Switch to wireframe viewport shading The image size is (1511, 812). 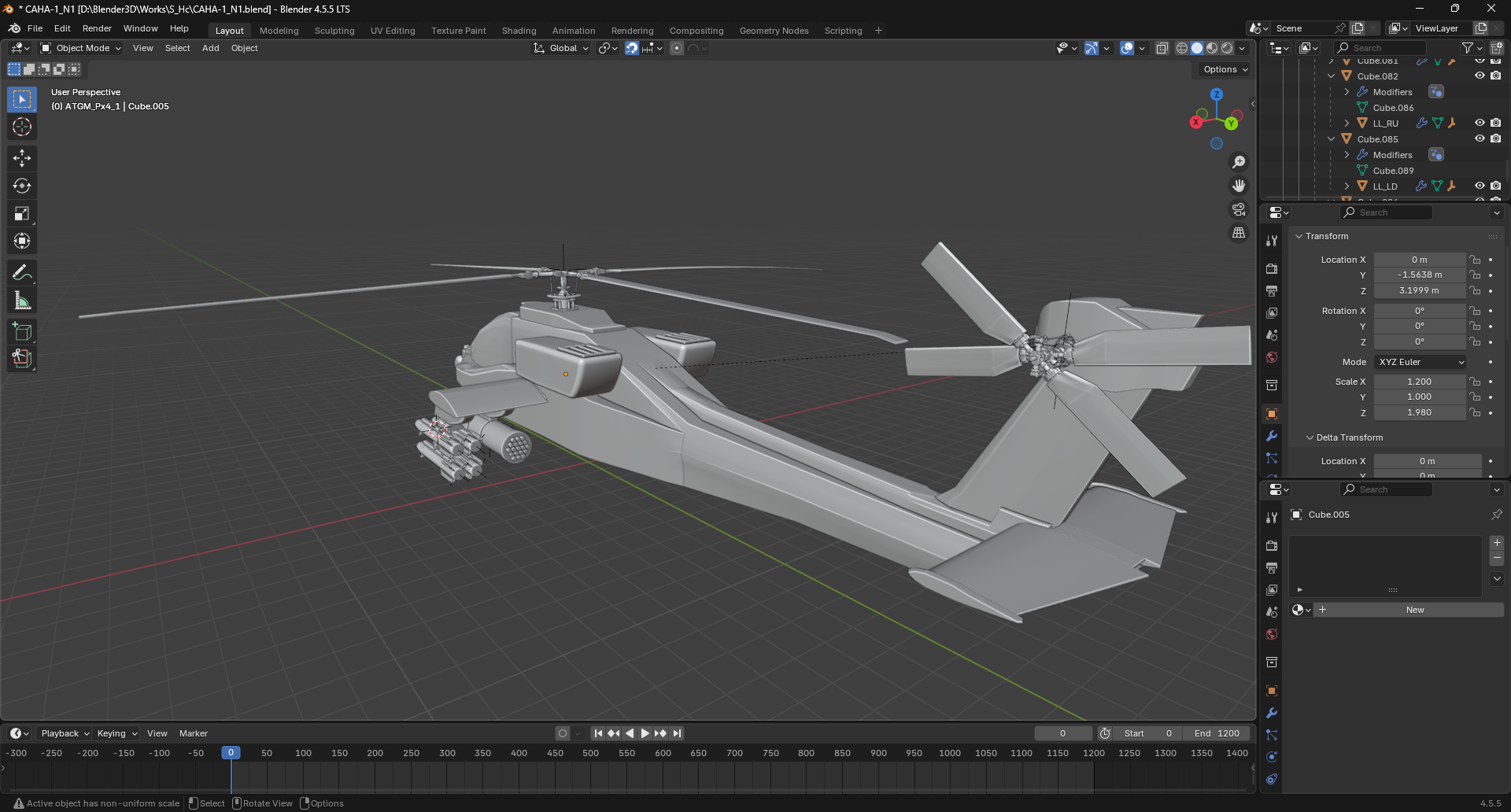[x=1182, y=48]
